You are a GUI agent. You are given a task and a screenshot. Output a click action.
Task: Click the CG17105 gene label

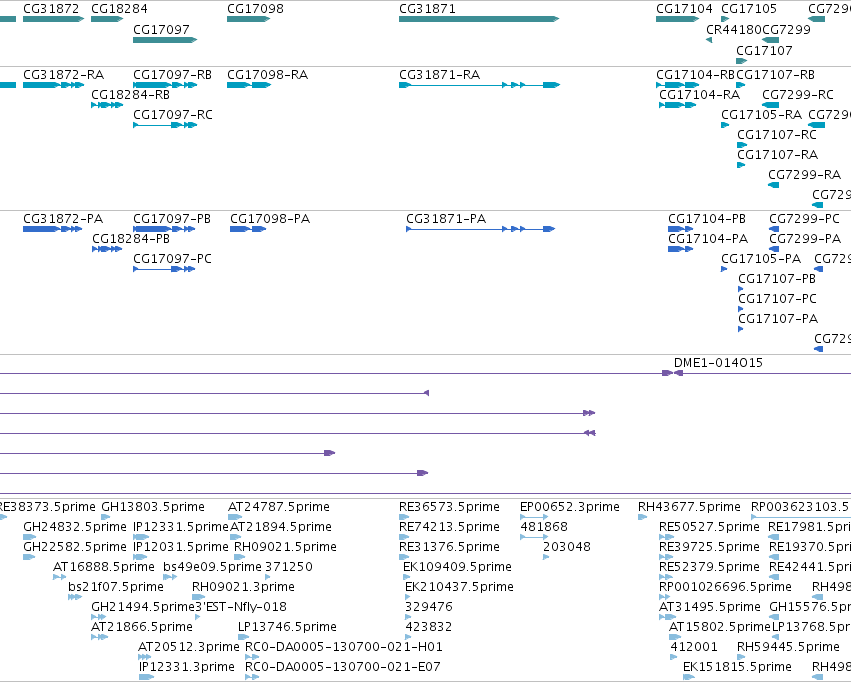(x=749, y=9)
